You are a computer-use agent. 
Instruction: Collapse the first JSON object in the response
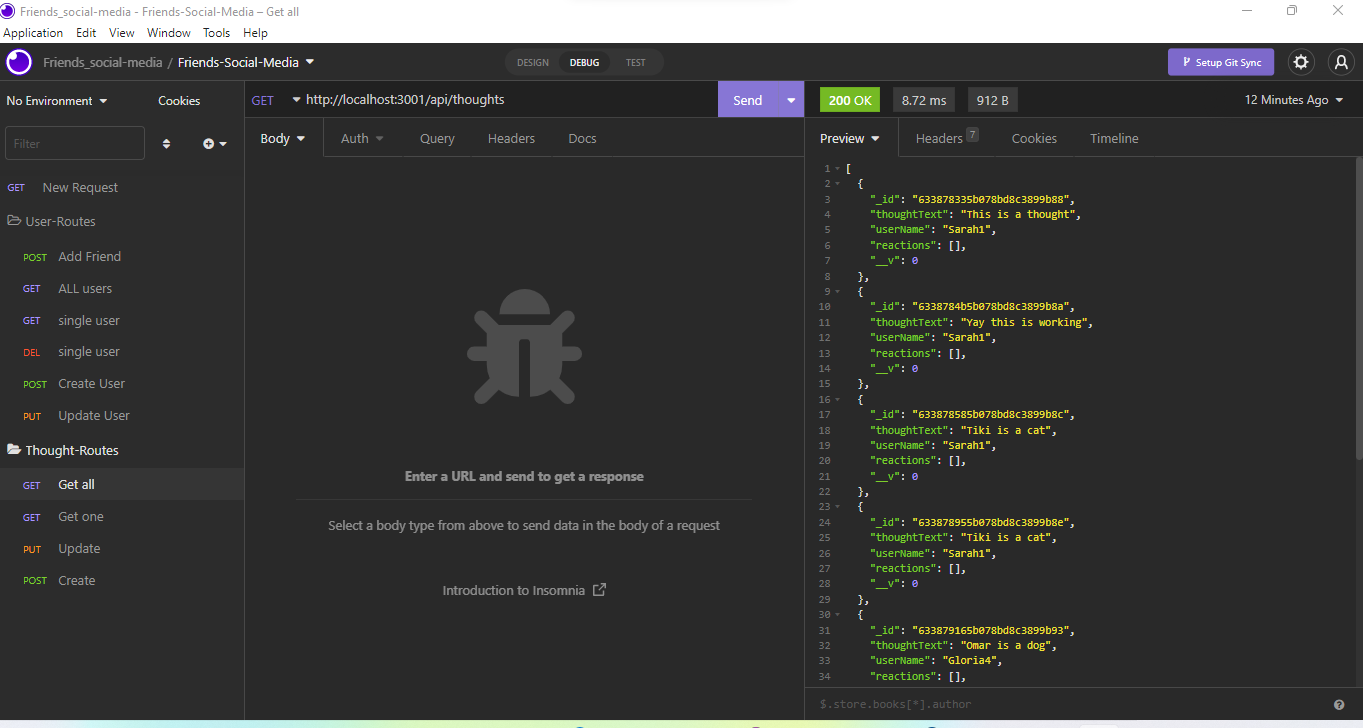point(836,183)
